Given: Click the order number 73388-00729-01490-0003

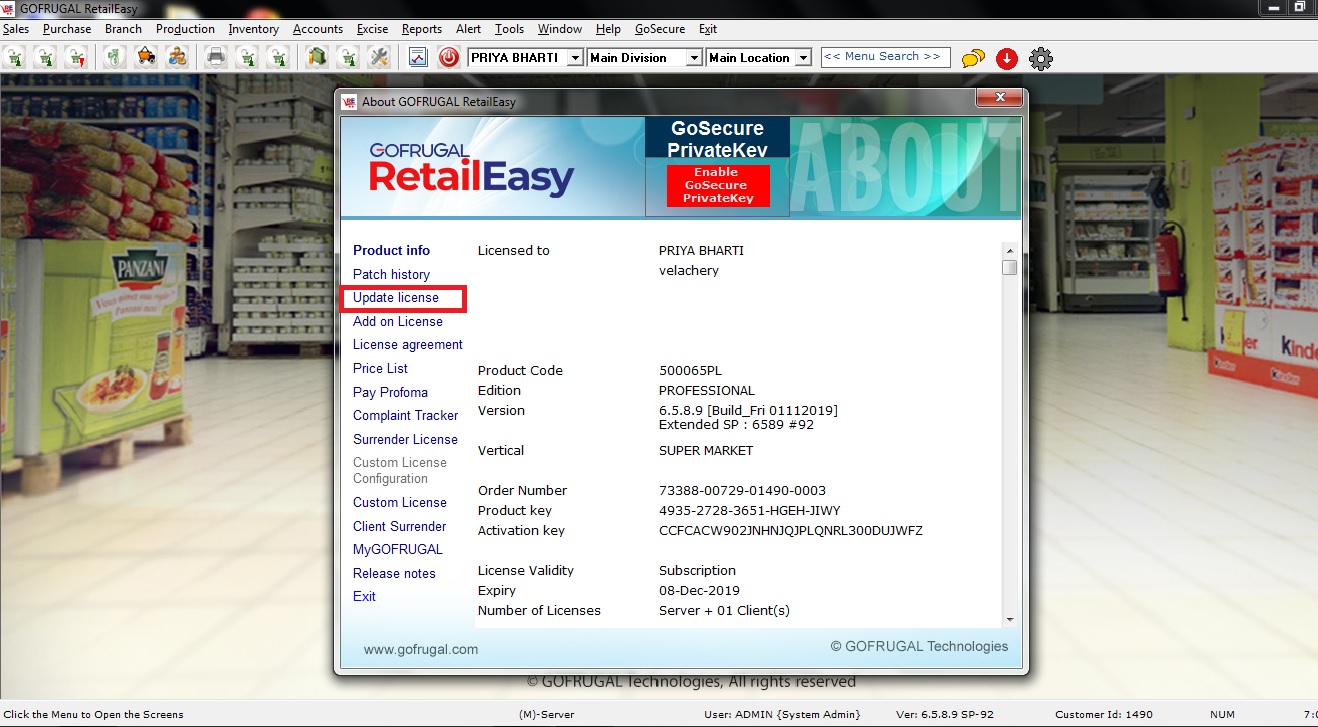Looking at the screenshot, I should [742, 490].
